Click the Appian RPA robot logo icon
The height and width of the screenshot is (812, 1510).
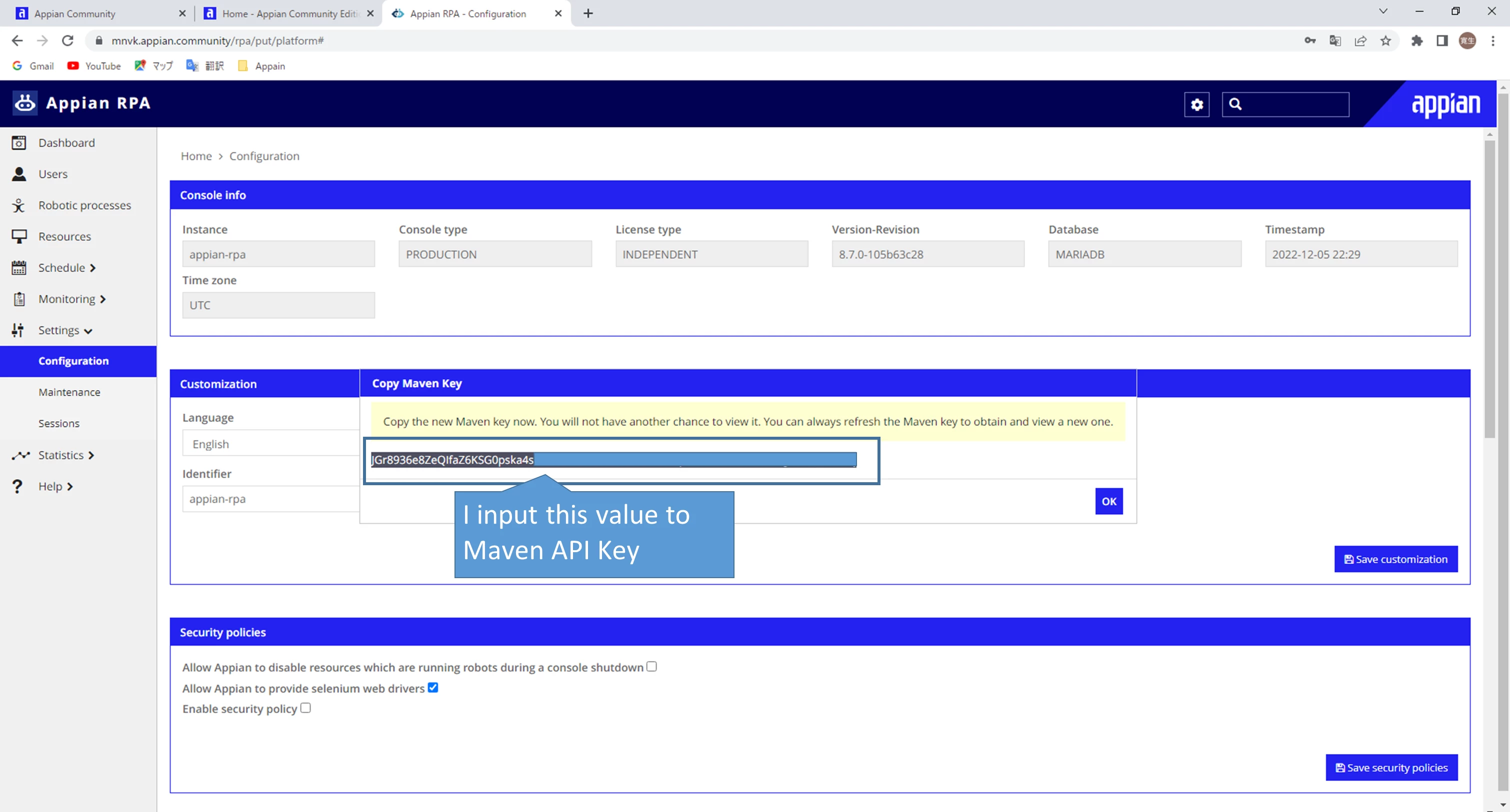click(x=24, y=103)
